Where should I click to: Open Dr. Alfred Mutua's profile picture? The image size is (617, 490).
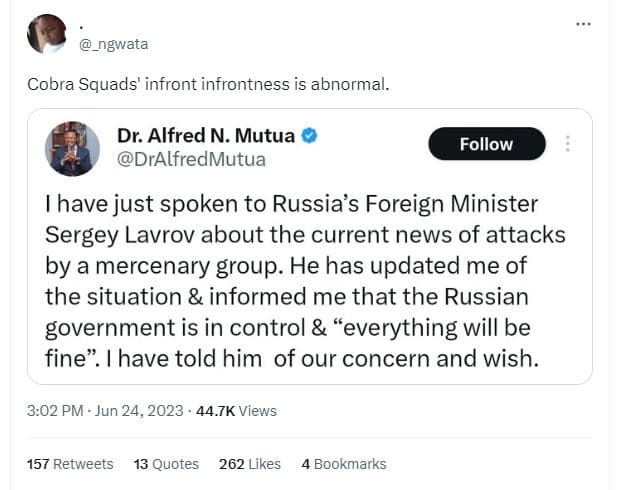click(72, 148)
